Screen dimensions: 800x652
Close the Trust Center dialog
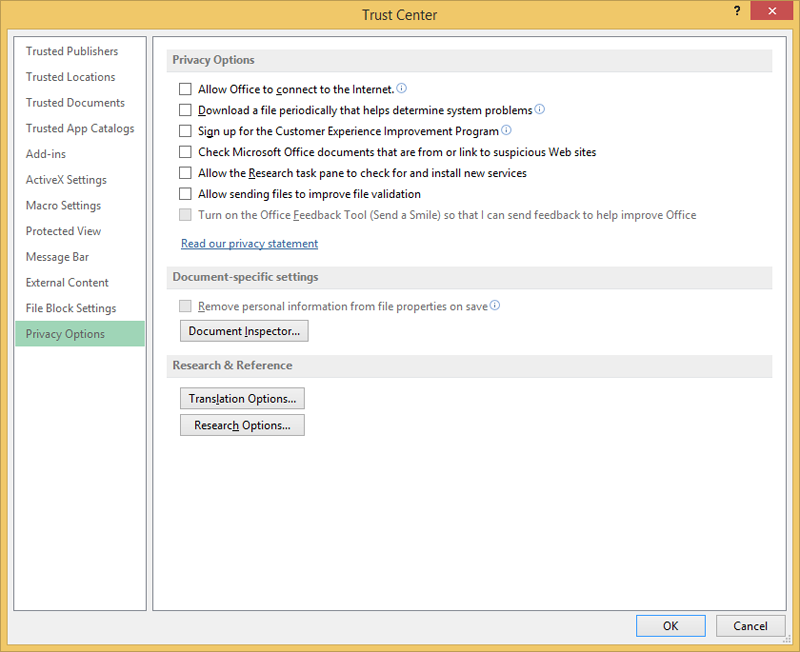(x=772, y=11)
